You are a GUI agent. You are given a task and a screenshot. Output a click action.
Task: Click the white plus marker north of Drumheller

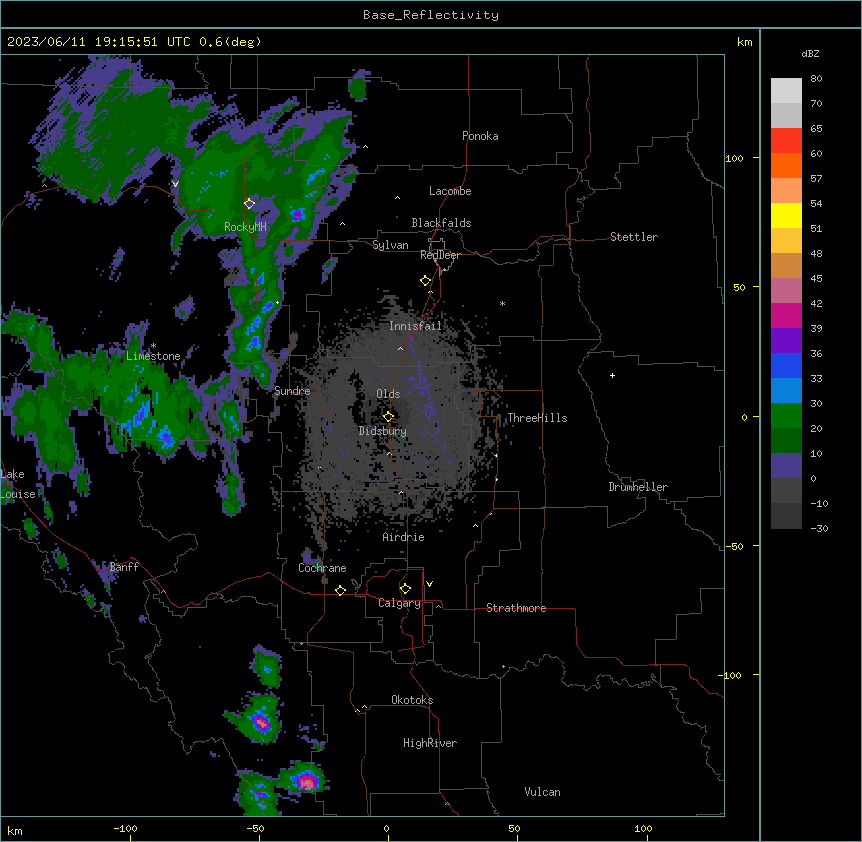[x=612, y=375]
